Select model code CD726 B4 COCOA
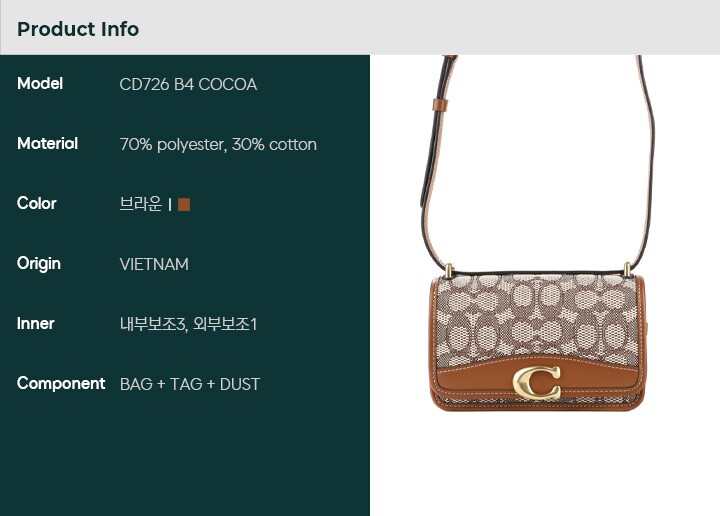 pos(188,84)
